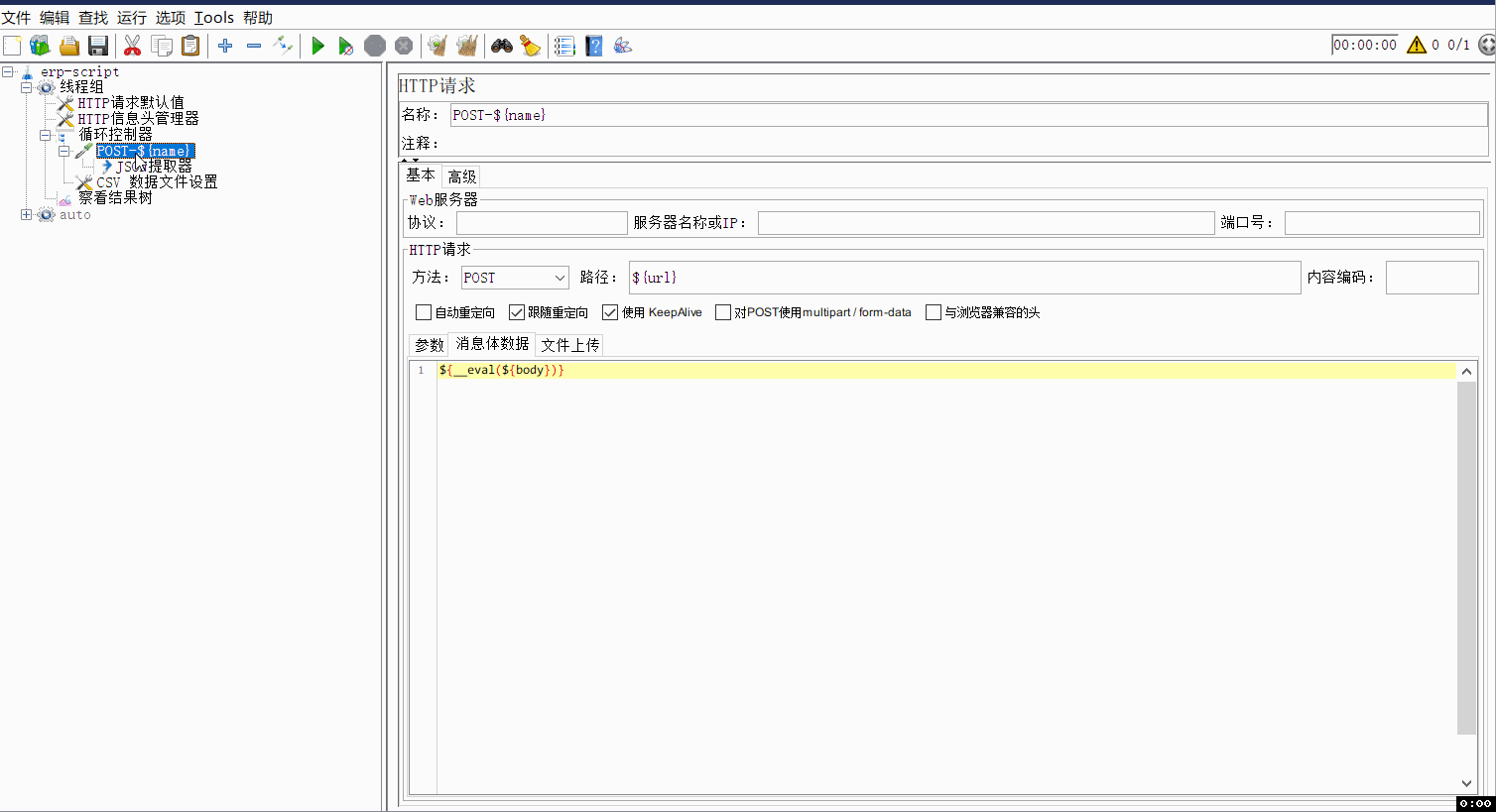
Task: Click the result tree graph icon
Action: [x=65, y=198]
